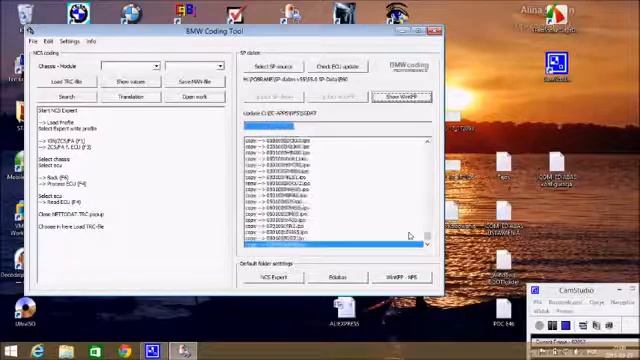Click scroll-down arrow of copy log list
The height and width of the screenshot is (360, 640).
[x=427, y=244]
